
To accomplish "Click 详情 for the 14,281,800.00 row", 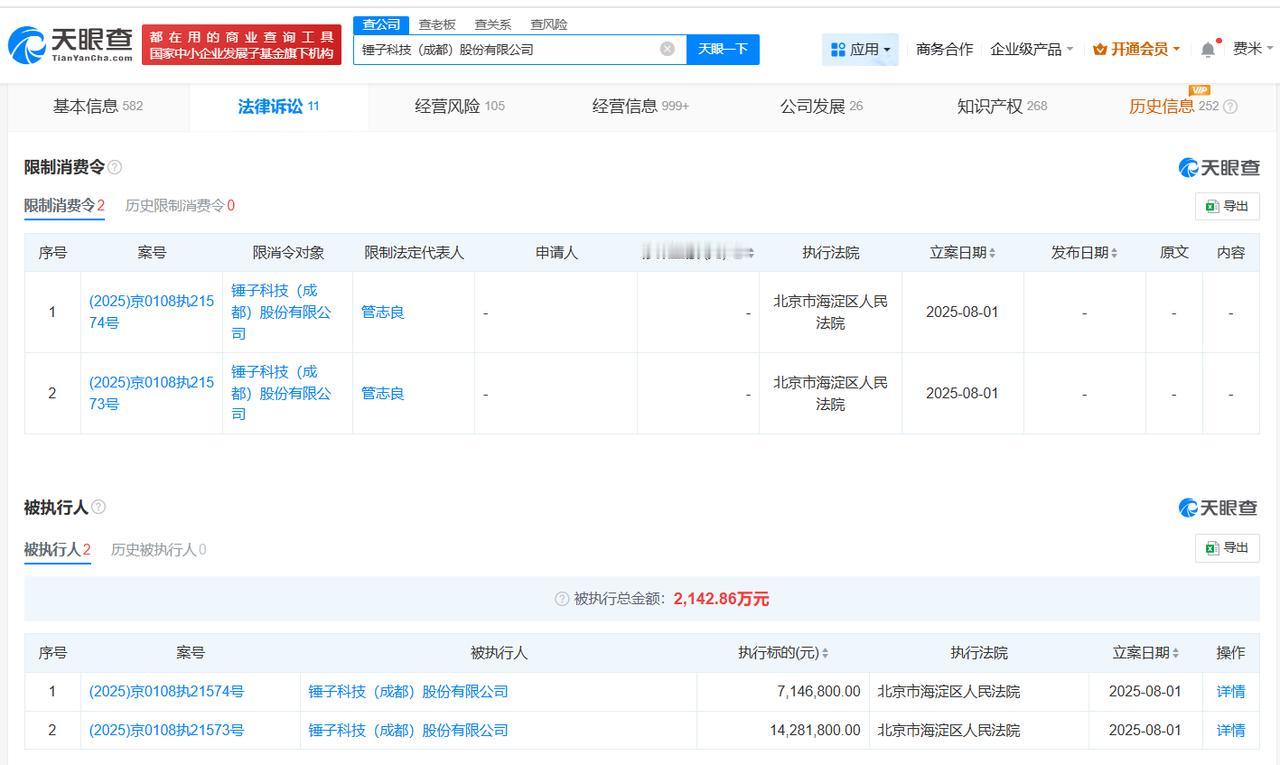I will (x=1231, y=730).
